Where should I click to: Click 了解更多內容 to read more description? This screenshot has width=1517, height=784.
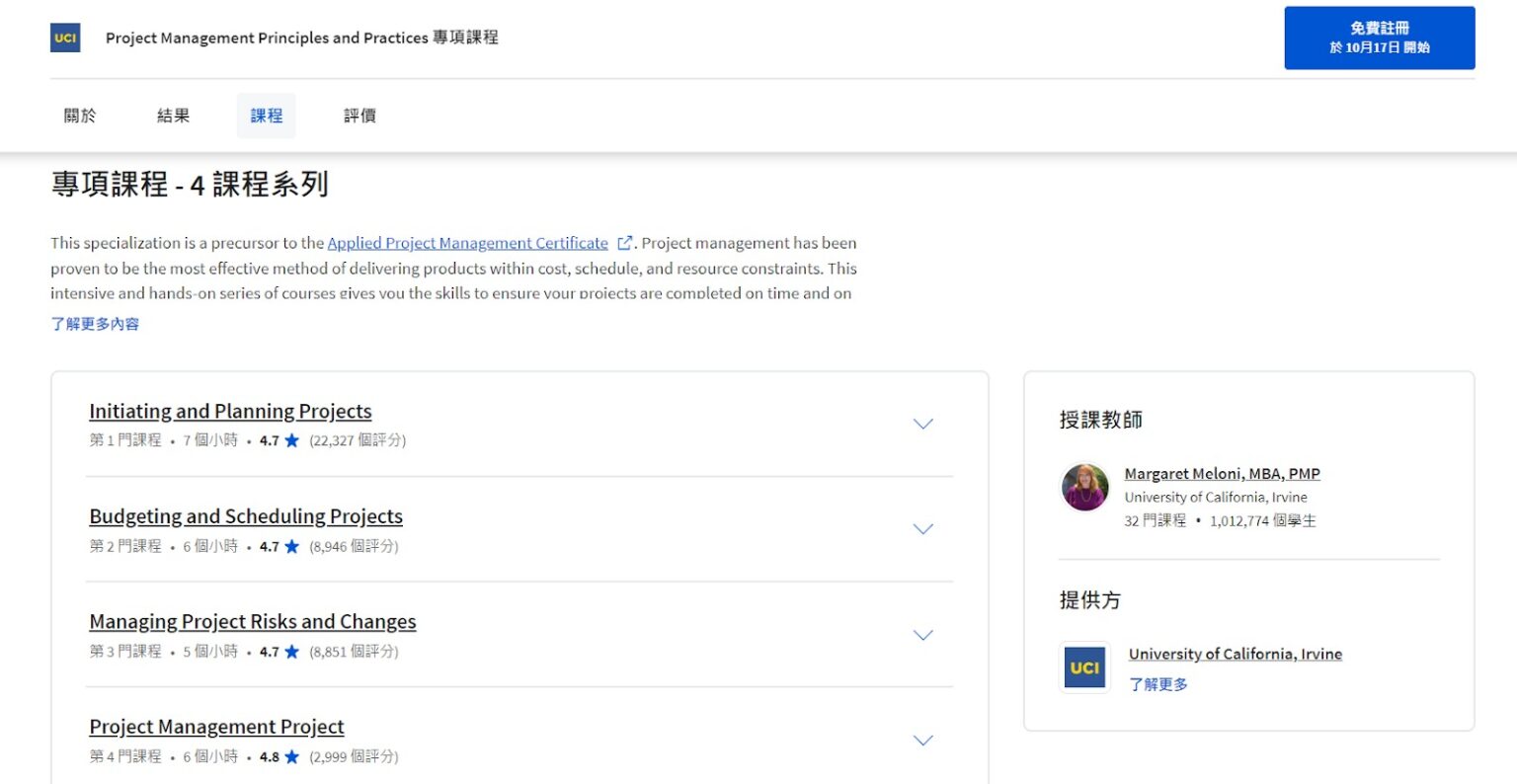point(94,323)
